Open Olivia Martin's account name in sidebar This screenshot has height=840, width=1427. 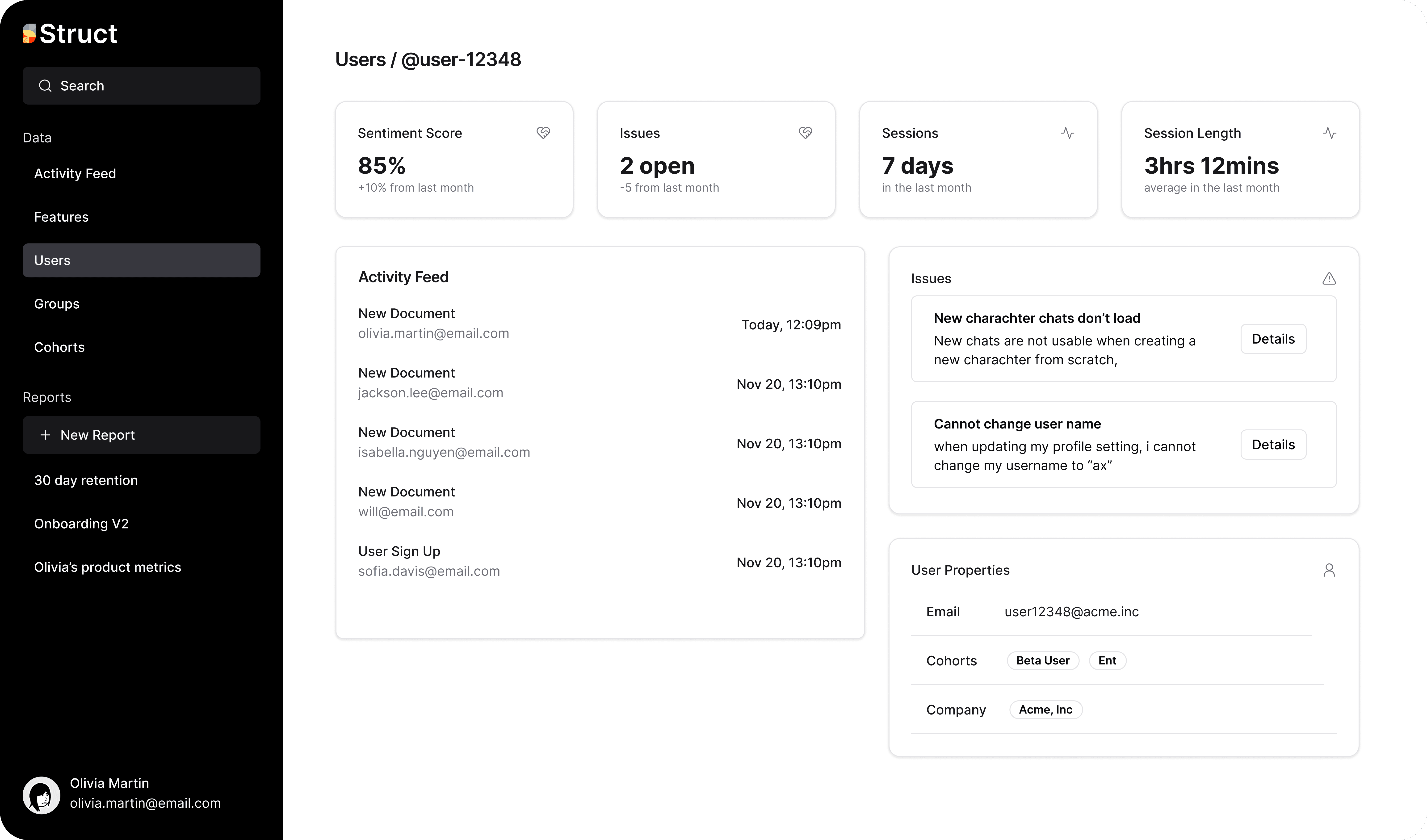109,783
